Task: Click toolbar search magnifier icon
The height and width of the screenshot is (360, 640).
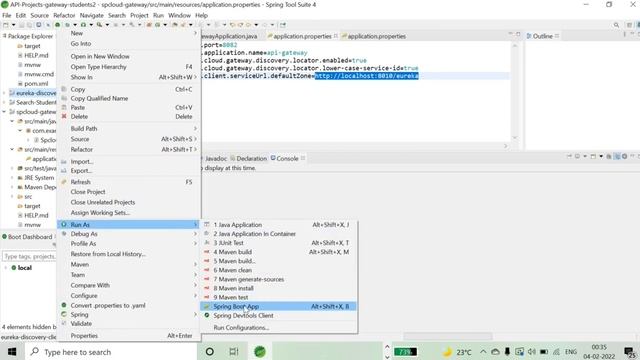Action: (616, 25)
